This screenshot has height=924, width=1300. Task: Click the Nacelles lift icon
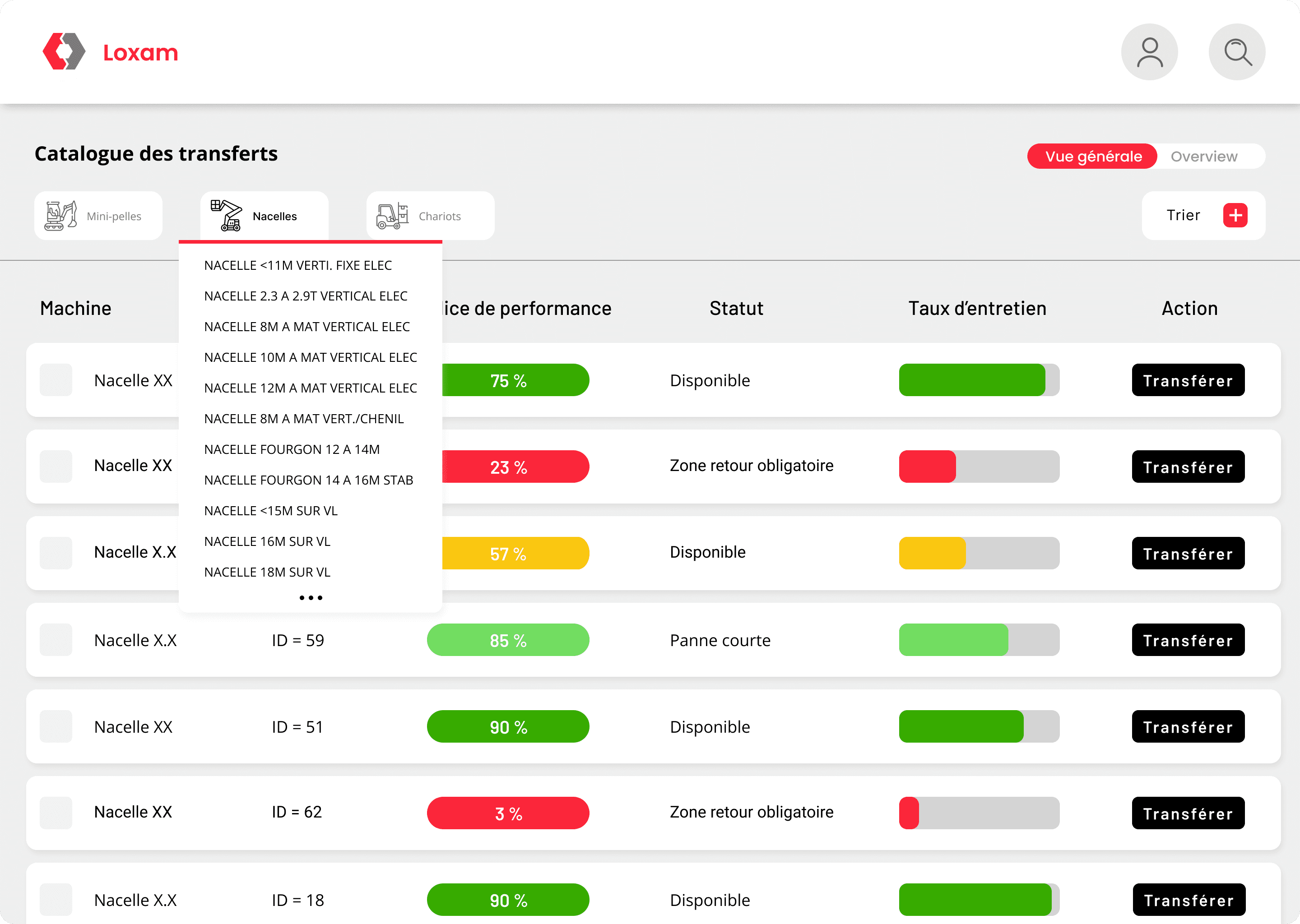click(x=226, y=216)
